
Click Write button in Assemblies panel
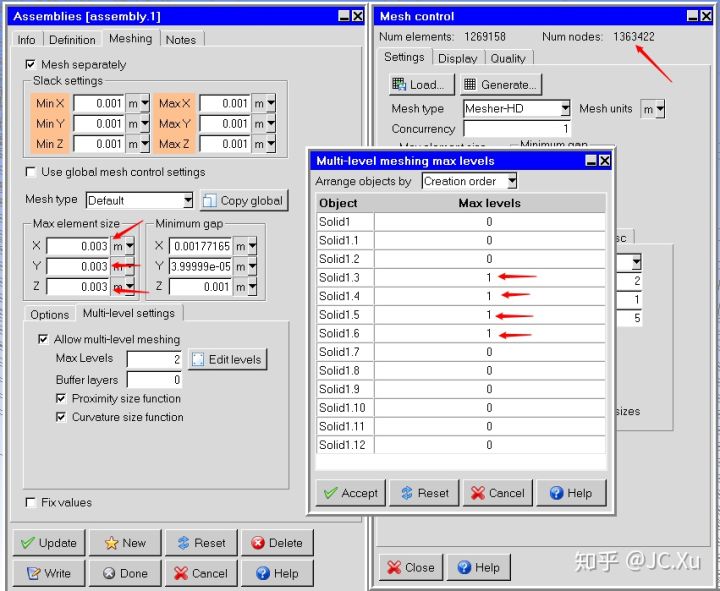pos(49,573)
